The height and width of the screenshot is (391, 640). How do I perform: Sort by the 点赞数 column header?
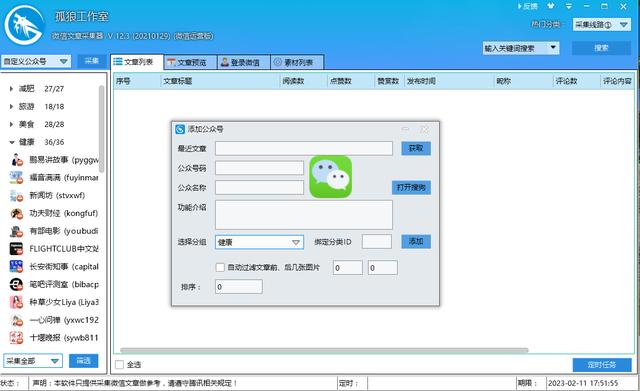[351, 81]
